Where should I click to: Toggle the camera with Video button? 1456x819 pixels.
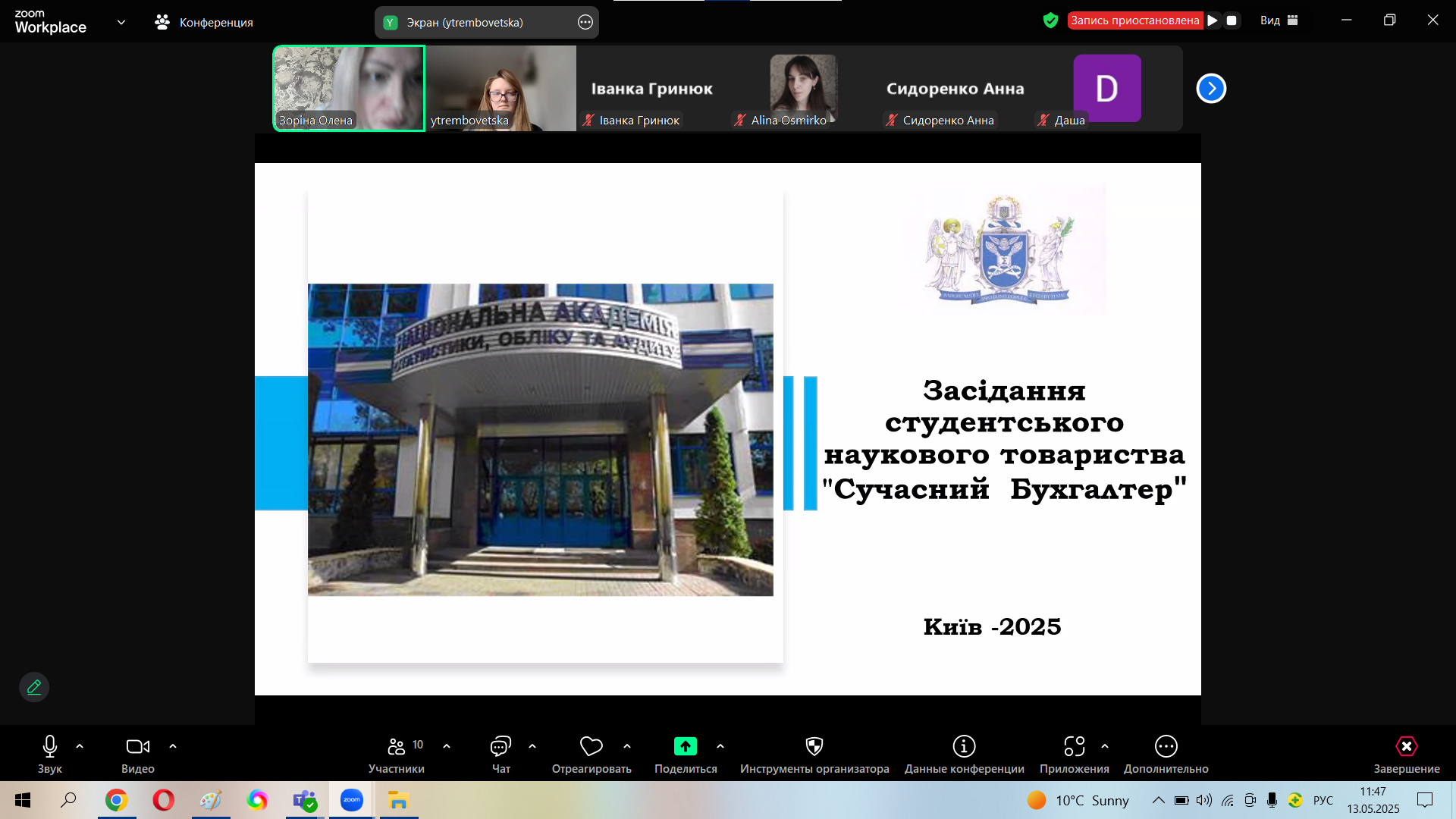137,747
